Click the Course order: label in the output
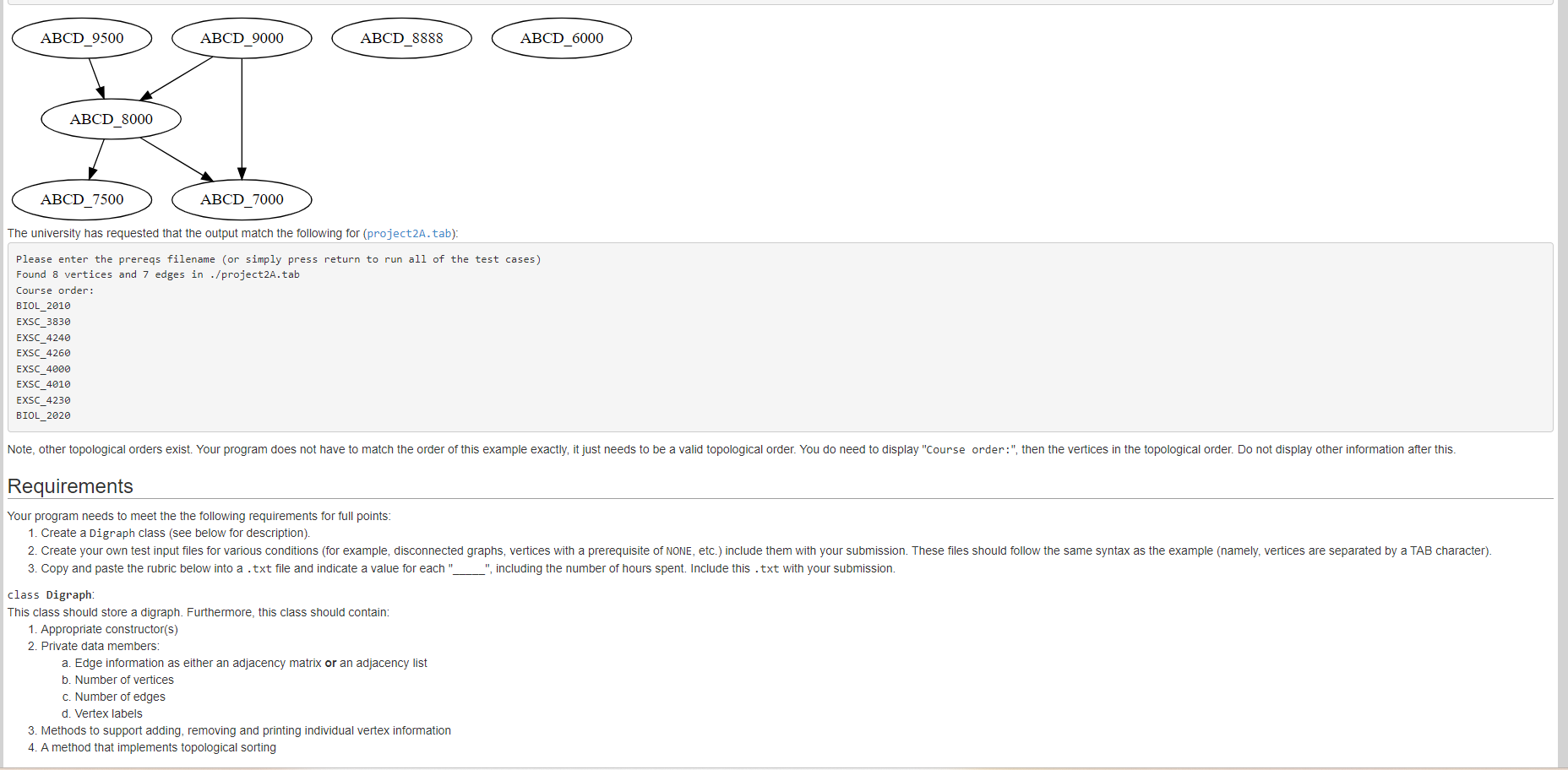Image resolution: width=1568 pixels, height=770 pixels. pos(54,290)
